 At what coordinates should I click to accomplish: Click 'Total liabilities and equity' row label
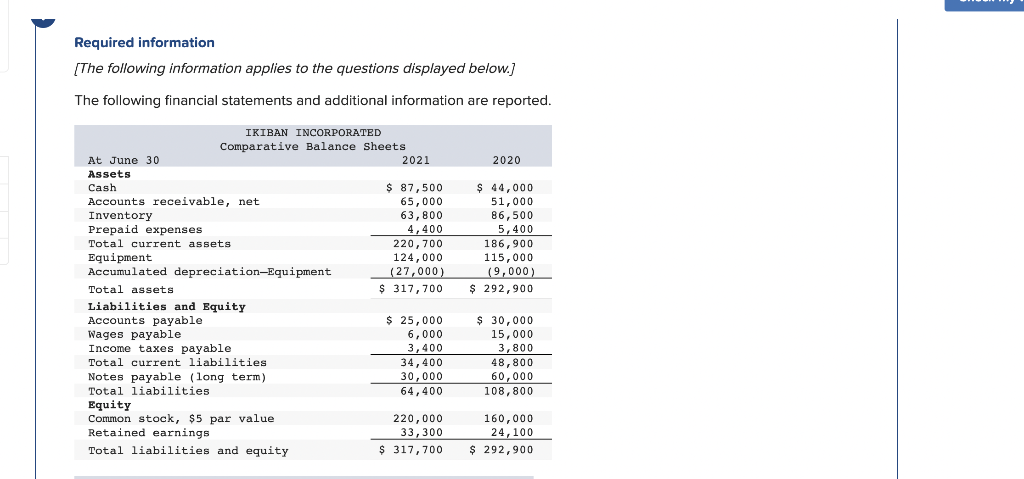coord(188,451)
